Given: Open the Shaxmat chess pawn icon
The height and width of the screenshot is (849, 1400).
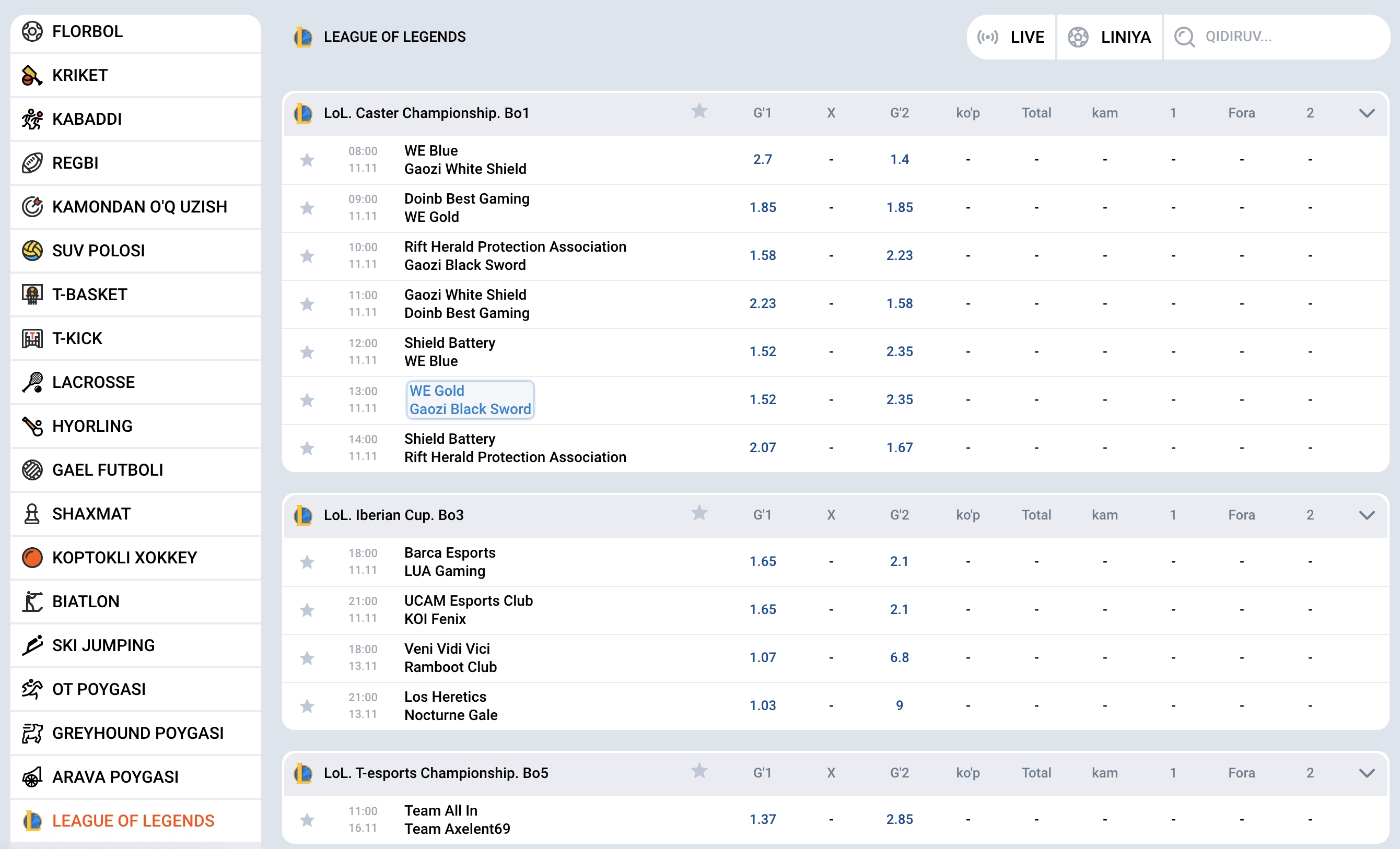Looking at the screenshot, I should [32, 514].
